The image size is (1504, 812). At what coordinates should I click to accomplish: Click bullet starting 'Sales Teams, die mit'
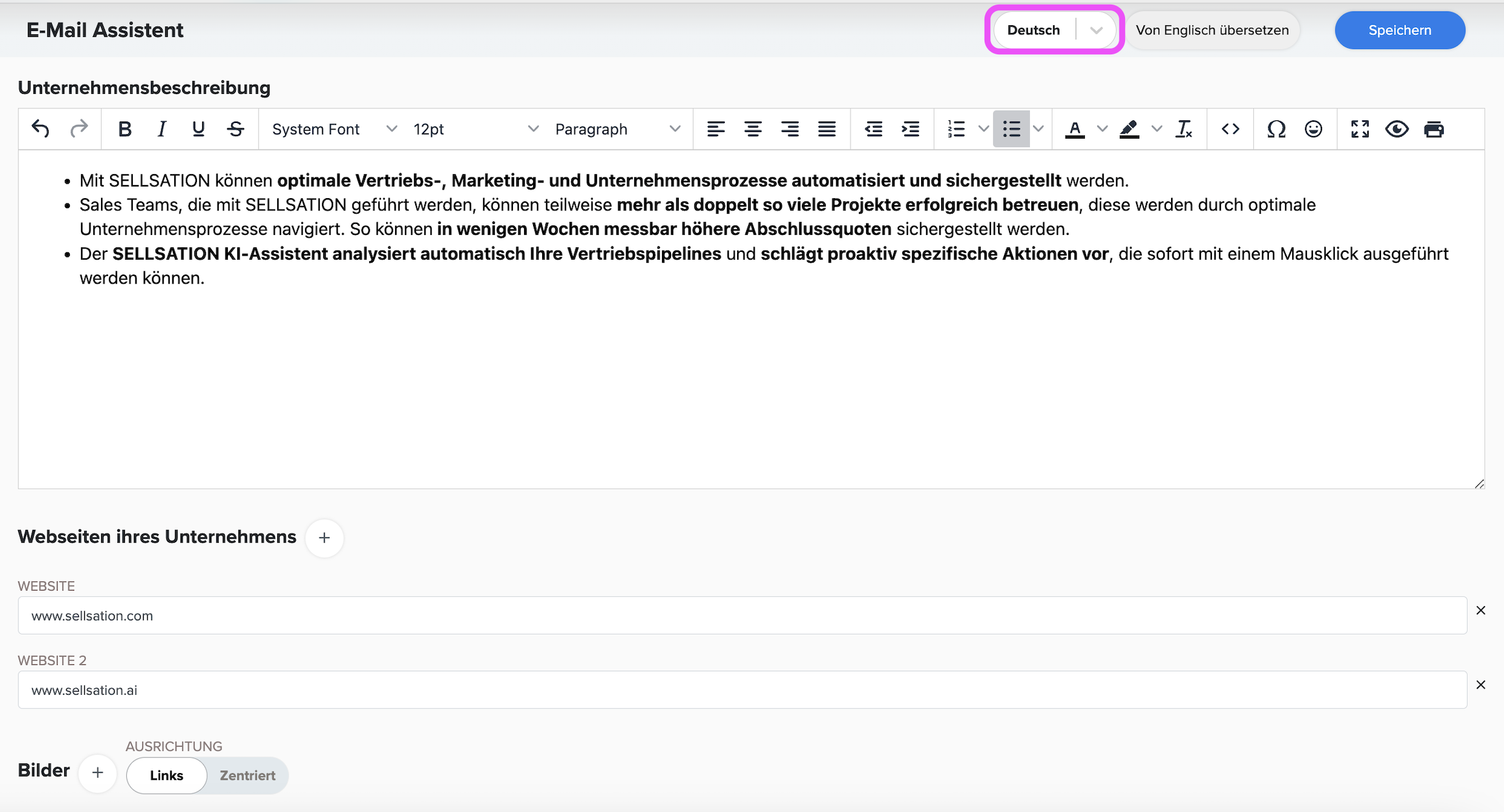point(698,217)
